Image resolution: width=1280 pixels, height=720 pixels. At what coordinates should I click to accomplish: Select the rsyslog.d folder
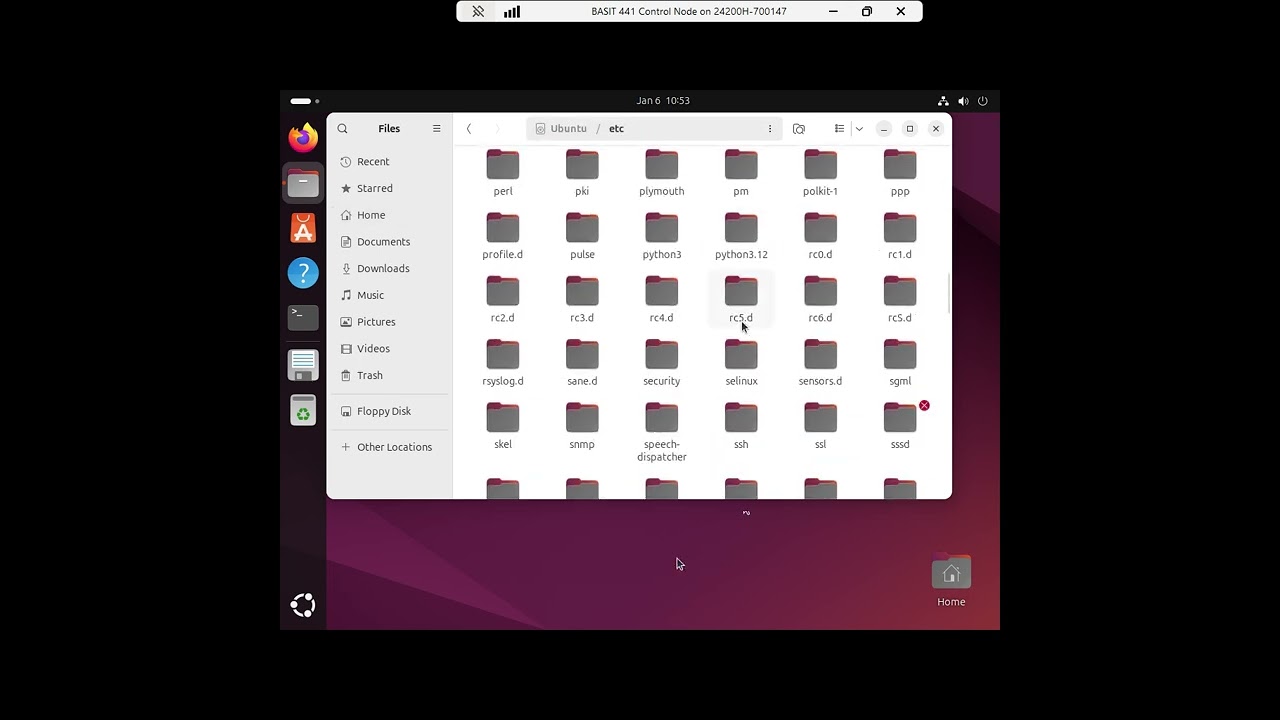click(x=503, y=362)
